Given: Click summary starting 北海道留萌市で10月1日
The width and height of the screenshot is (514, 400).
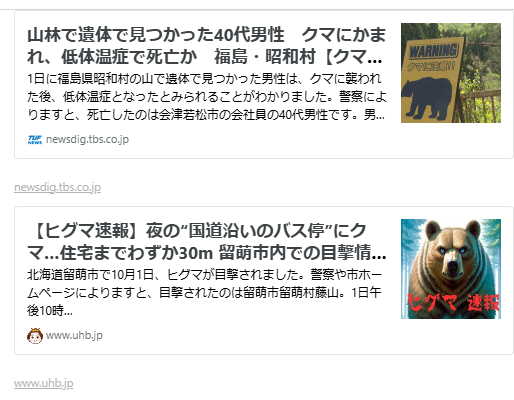Looking at the screenshot, I should 204,293.
